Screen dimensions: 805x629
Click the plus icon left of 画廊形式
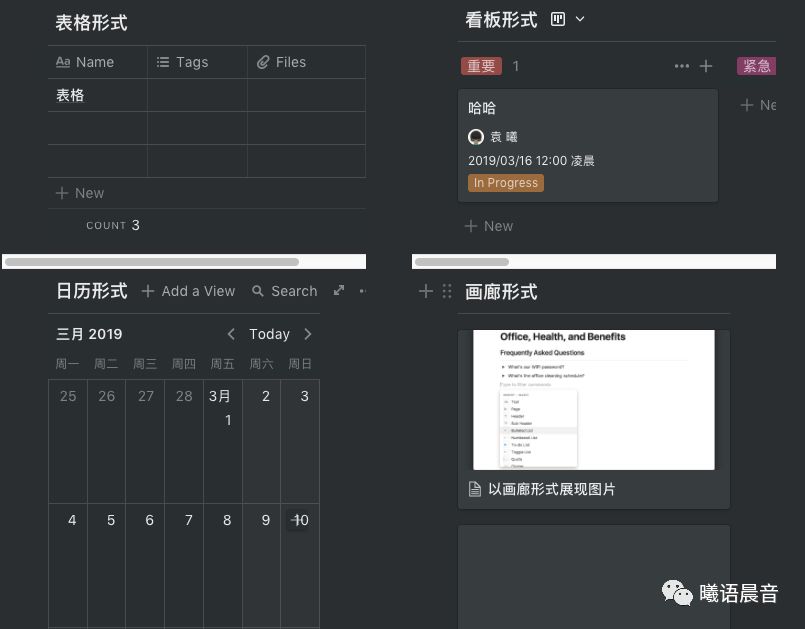(426, 291)
